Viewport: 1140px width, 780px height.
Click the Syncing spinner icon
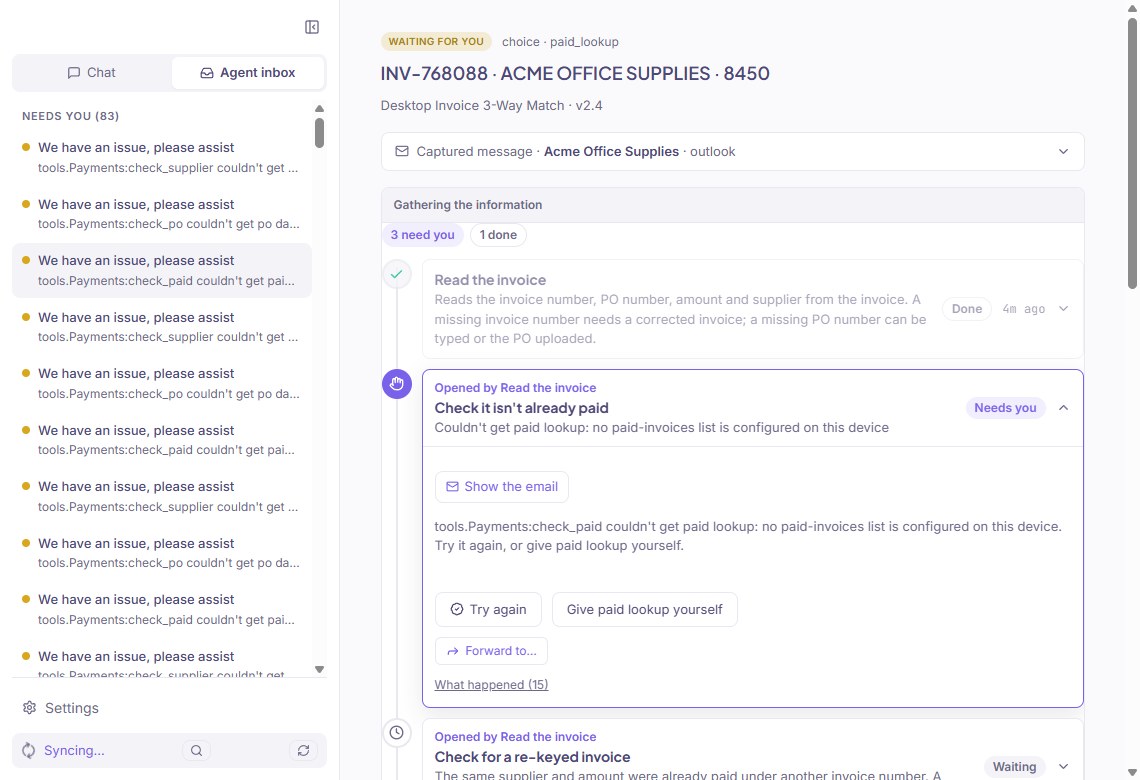(x=28, y=750)
